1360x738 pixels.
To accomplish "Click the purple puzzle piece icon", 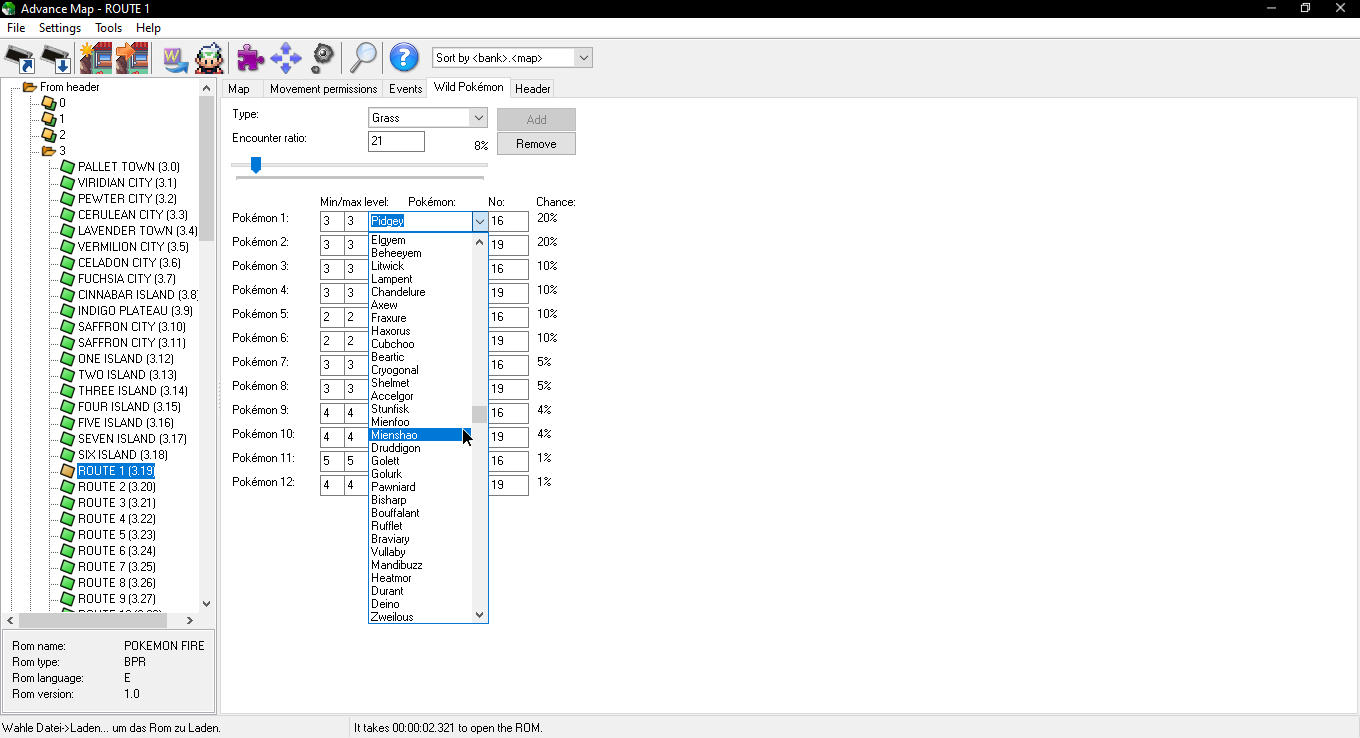I will (250, 58).
